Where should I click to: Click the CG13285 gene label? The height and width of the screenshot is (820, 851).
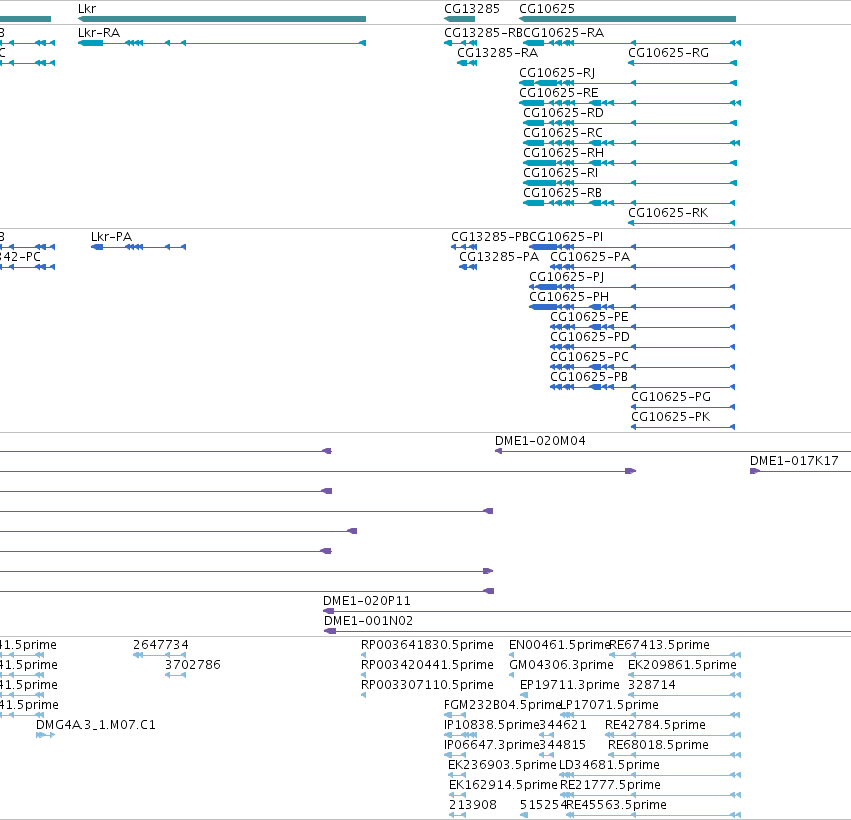472,9
